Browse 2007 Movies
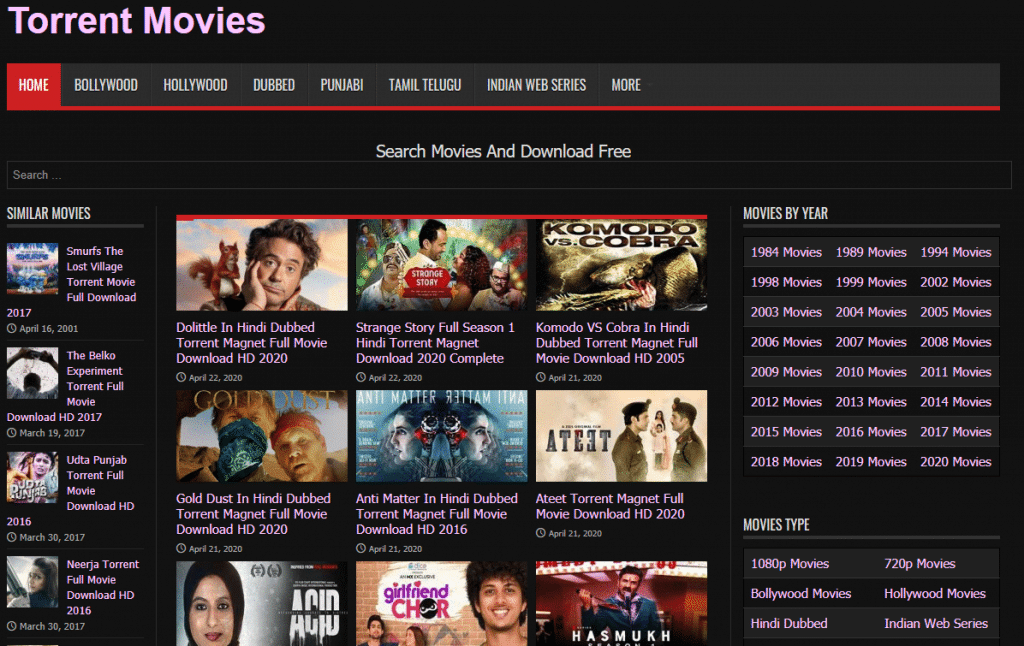The height and width of the screenshot is (646, 1024). tap(871, 342)
